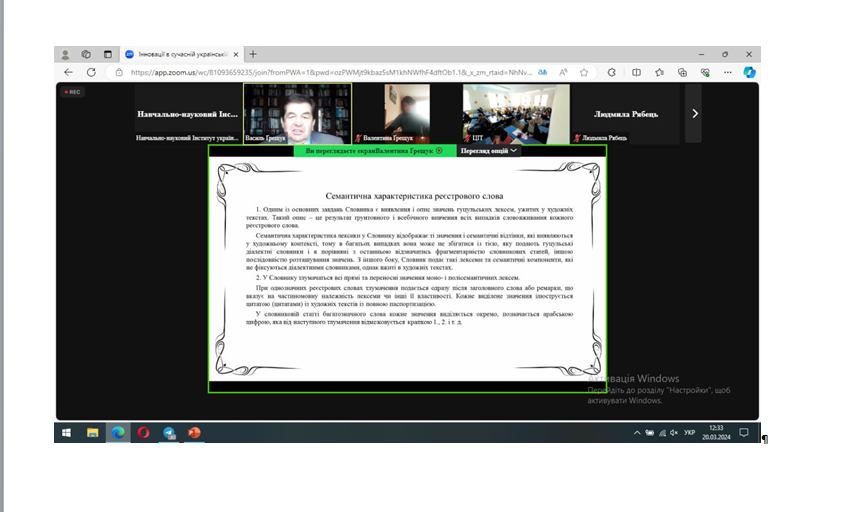Image resolution: width=850 pixels, height=512 pixels.
Task: Go back to the previous page
Action: pyautogui.click(x=68, y=72)
